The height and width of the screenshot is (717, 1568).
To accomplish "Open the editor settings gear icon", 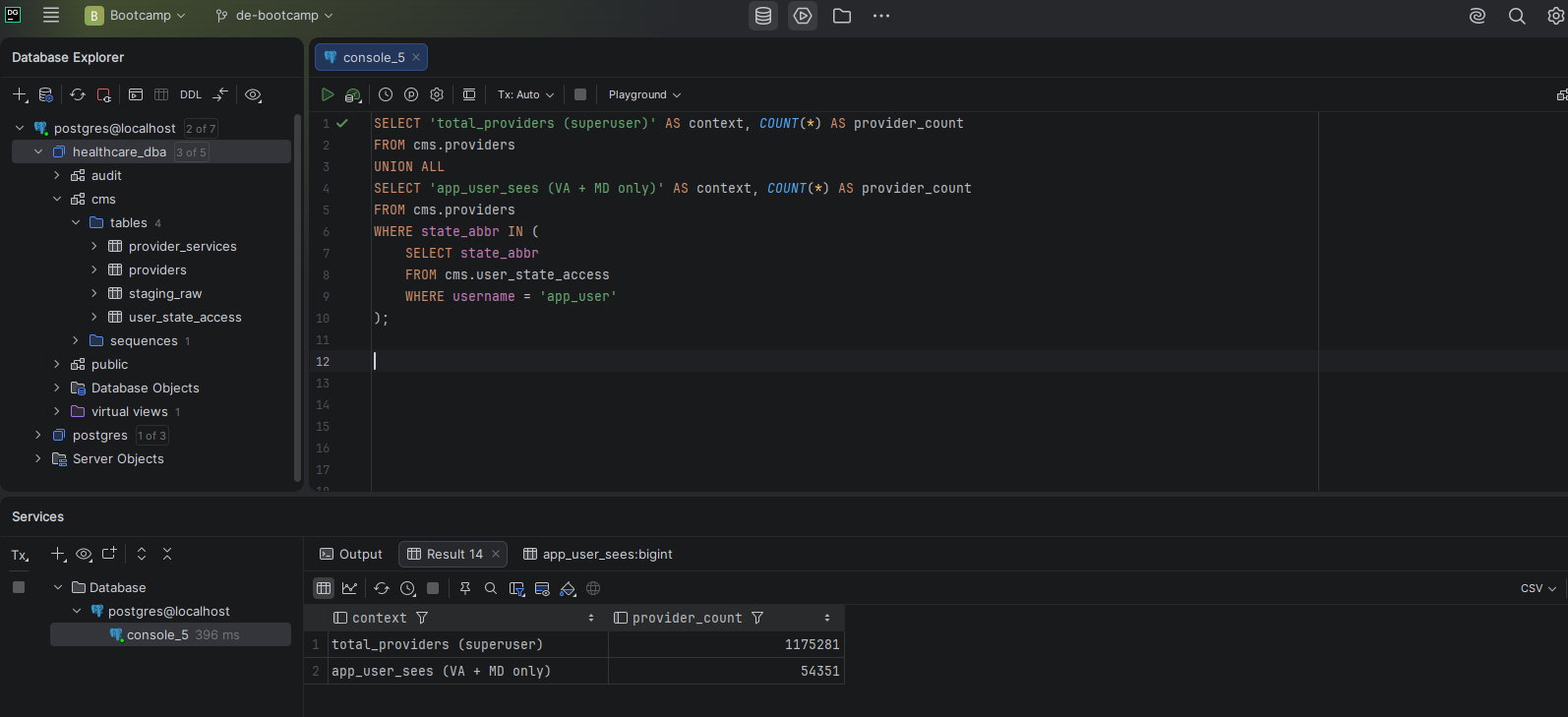I will pyautogui.click(x=437, y=94).
